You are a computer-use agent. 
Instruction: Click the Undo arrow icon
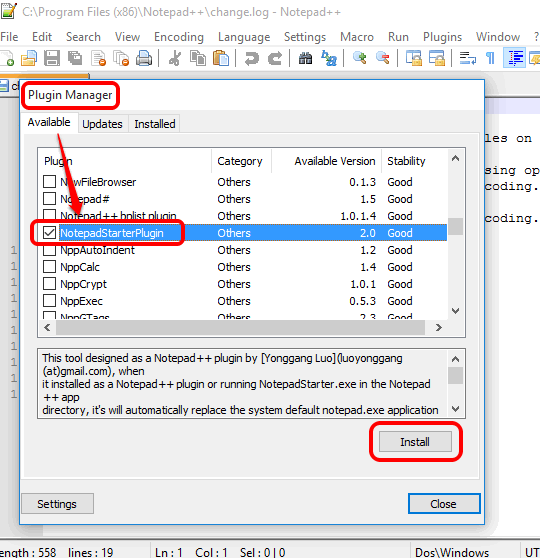pos(252,58)
